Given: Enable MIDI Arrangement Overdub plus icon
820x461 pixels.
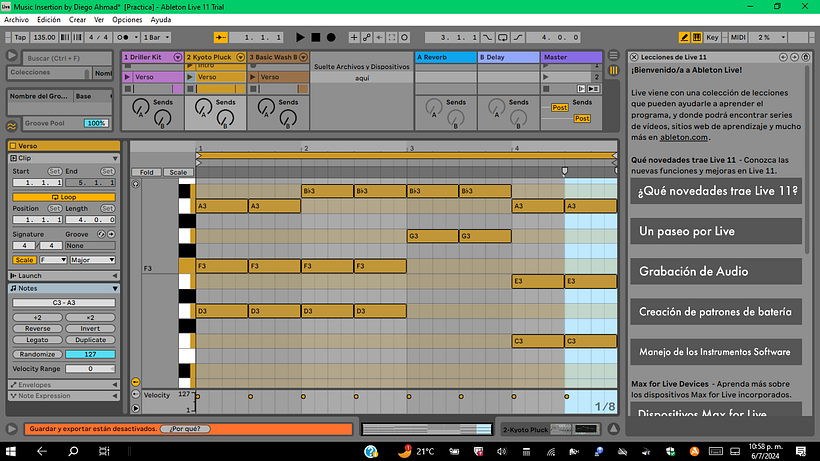Looking at the screenshot, I should 354,37.
